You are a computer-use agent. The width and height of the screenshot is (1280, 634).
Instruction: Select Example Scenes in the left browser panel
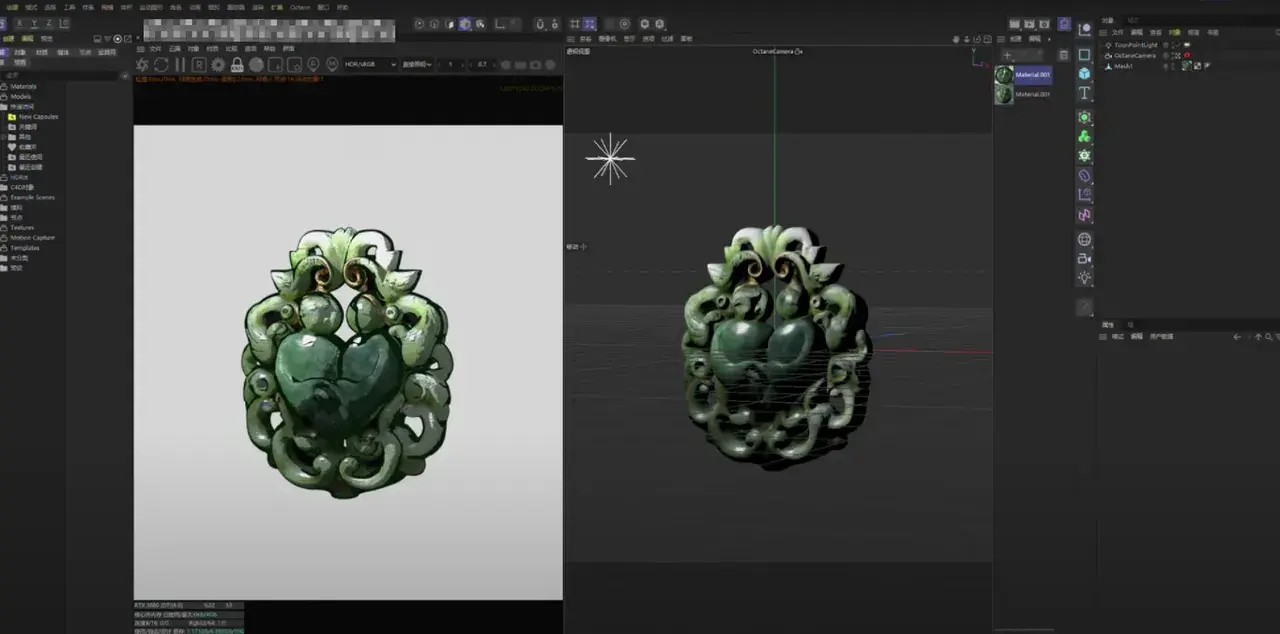coord(30,197)
